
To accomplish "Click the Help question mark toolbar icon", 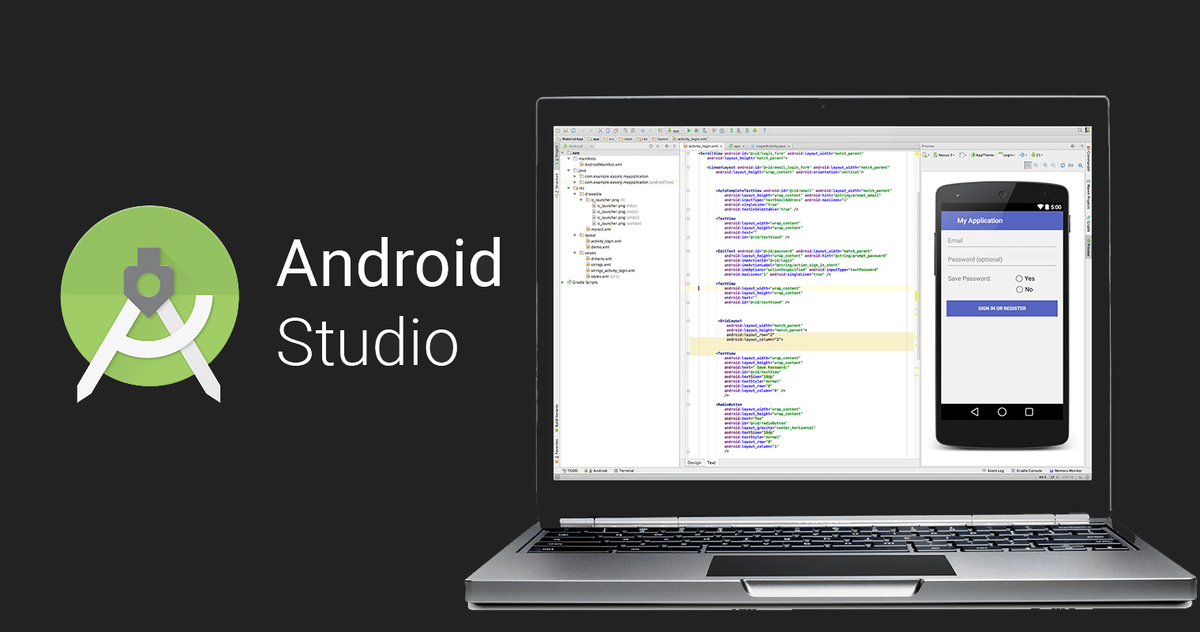I will pyautogui.click(x=764, y=131).
